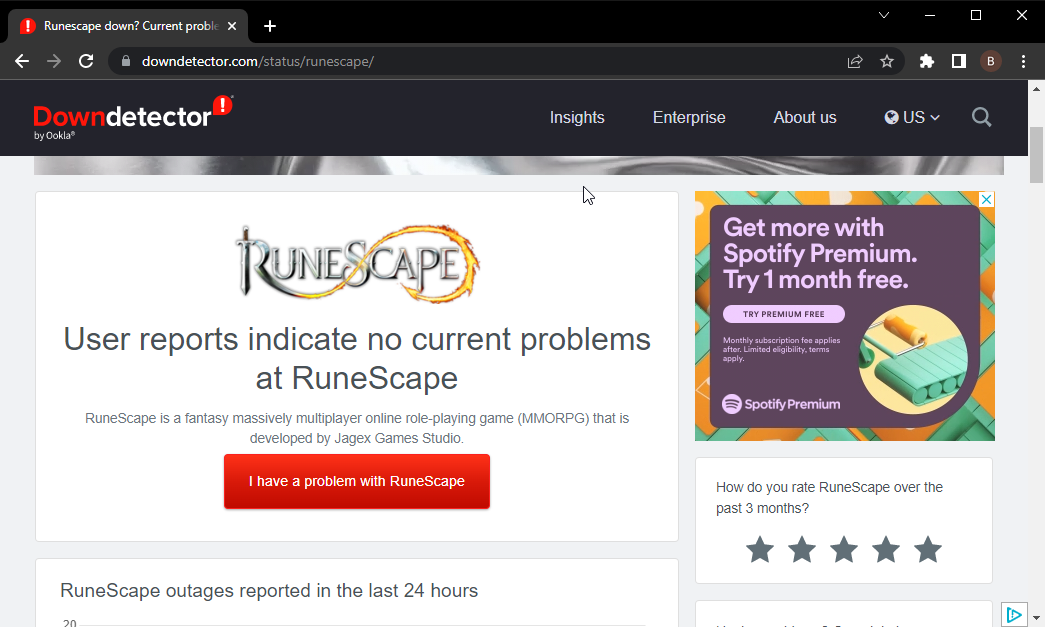Click the RuneScape MMORPG description paragraph
The image size is (1045, 627).
pos(357,428)
